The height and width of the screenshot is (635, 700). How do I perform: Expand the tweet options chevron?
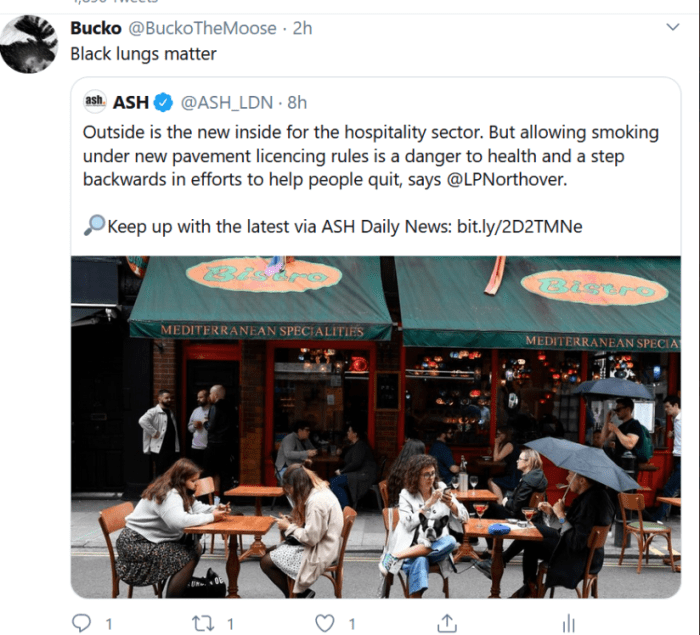click(x=672, y=27)
